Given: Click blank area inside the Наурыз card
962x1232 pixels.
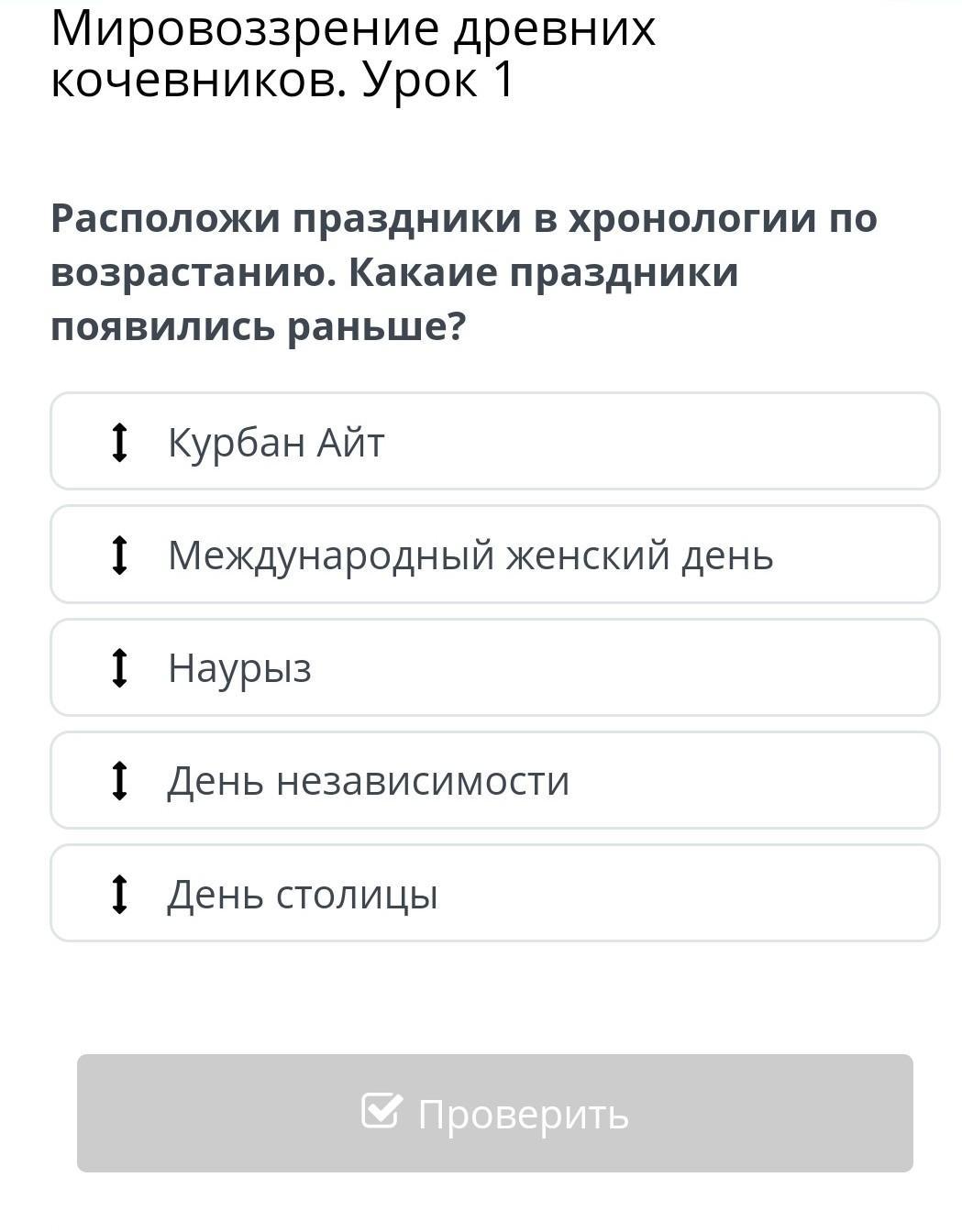Looking at the screenshot, I should 624,668.
